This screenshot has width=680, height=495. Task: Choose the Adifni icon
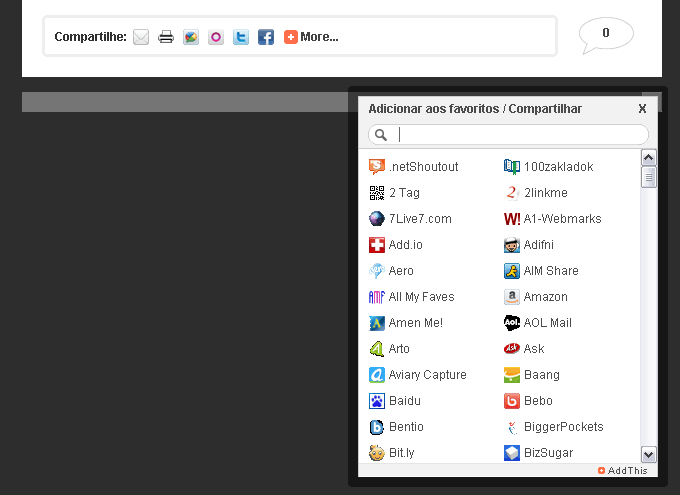512,244
